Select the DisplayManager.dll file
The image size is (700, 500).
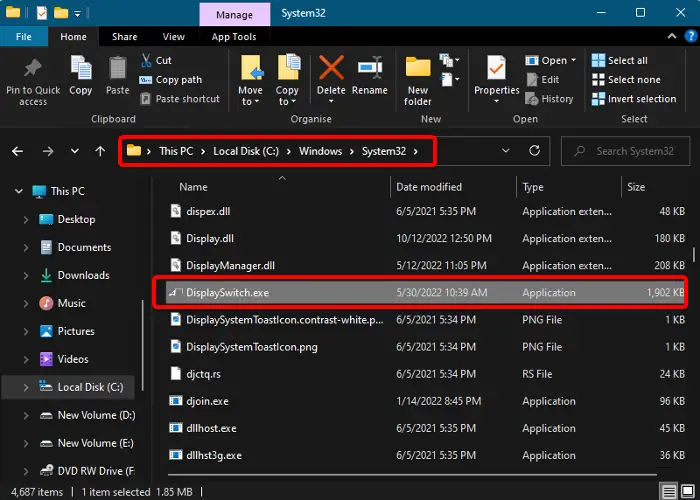(425, 266)
